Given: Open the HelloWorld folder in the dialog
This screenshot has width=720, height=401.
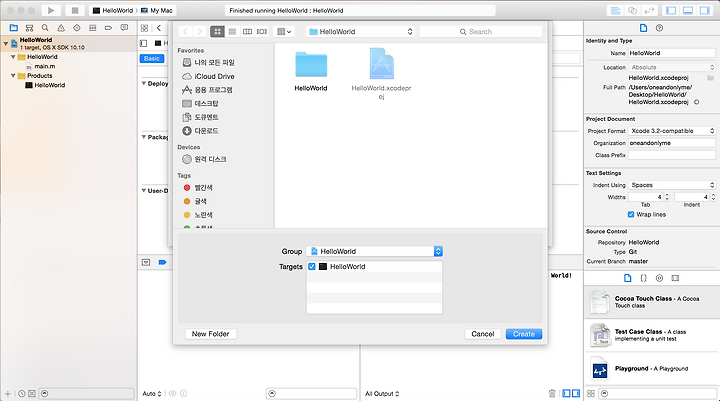Looking at the screenshot, I should click(x=311, y=65).
